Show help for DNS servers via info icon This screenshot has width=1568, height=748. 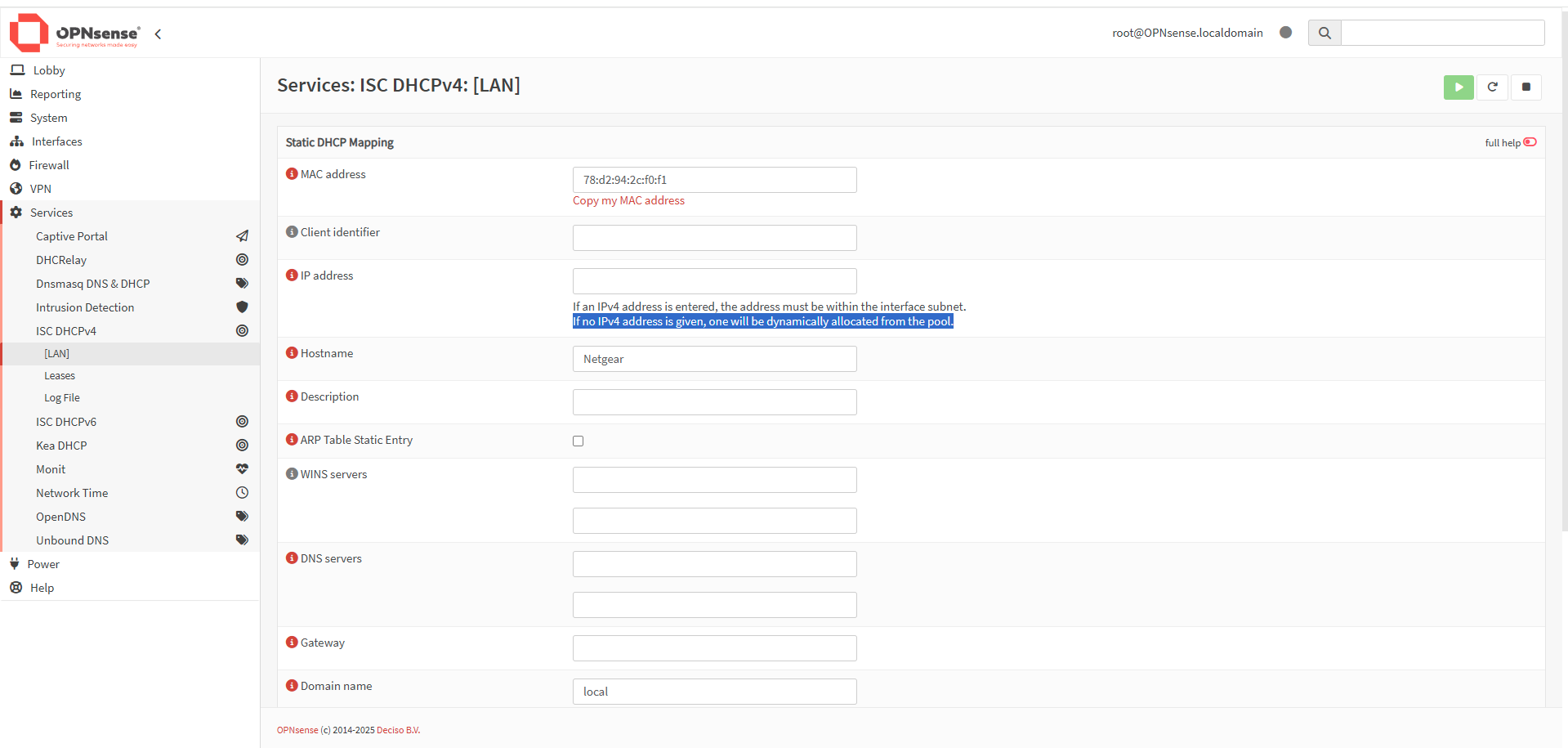(x=292, y=558)
